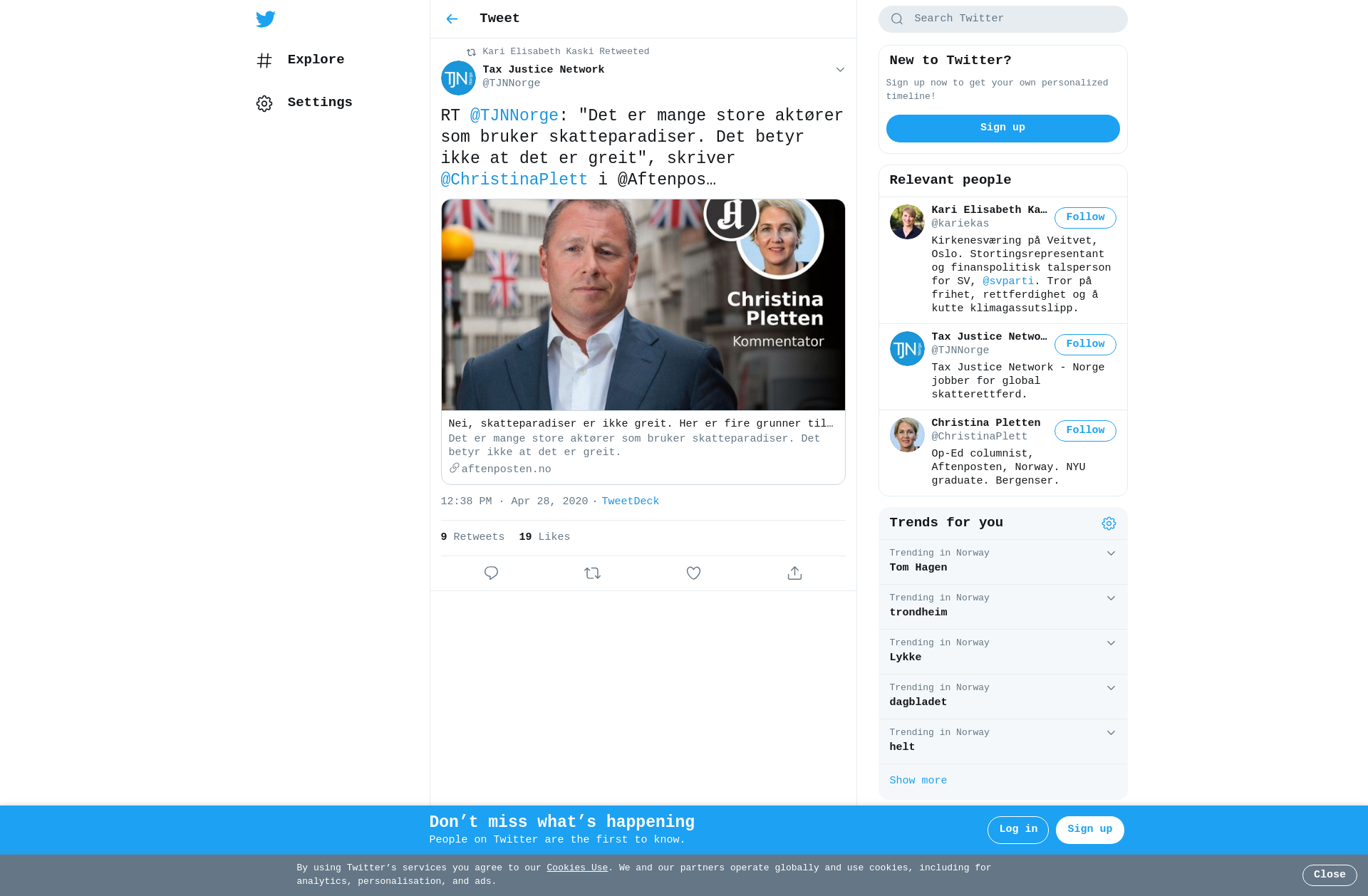Screen dimensions: 1368x896
Task: Expand options for dagbladet trend
Action: click(x=1111, y=688)
